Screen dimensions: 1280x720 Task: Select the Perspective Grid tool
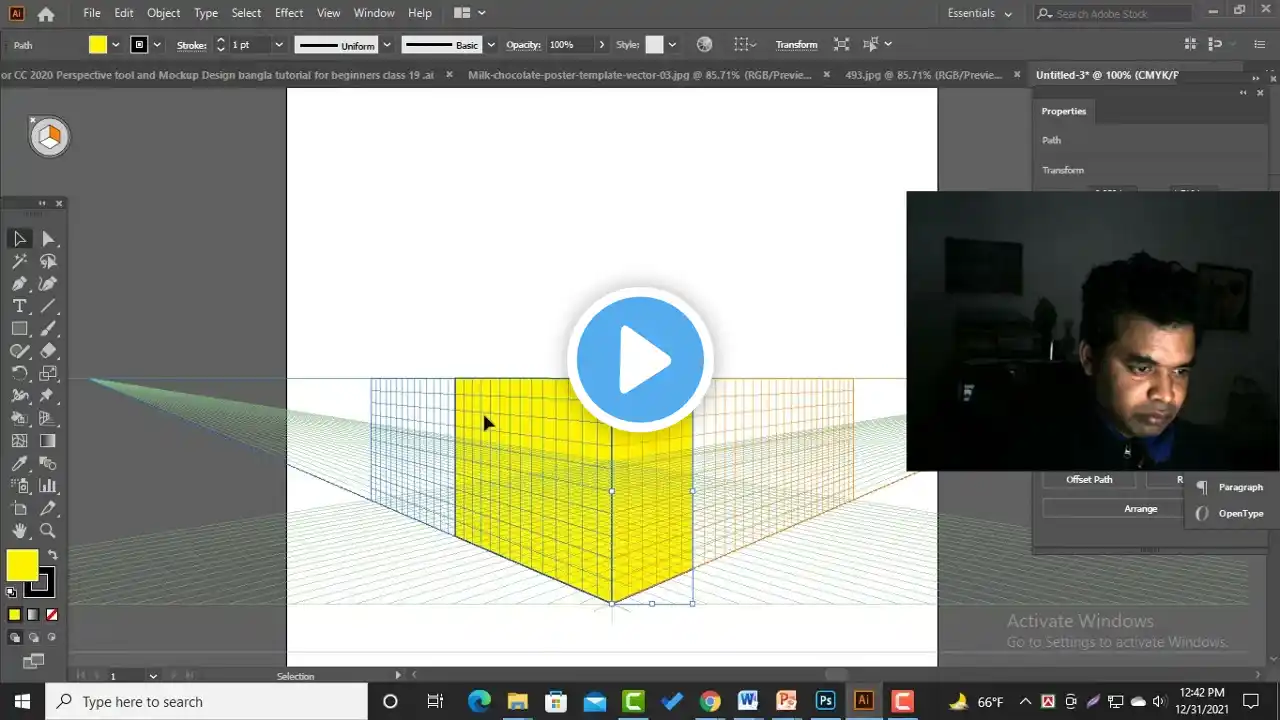tap(48, 419)
